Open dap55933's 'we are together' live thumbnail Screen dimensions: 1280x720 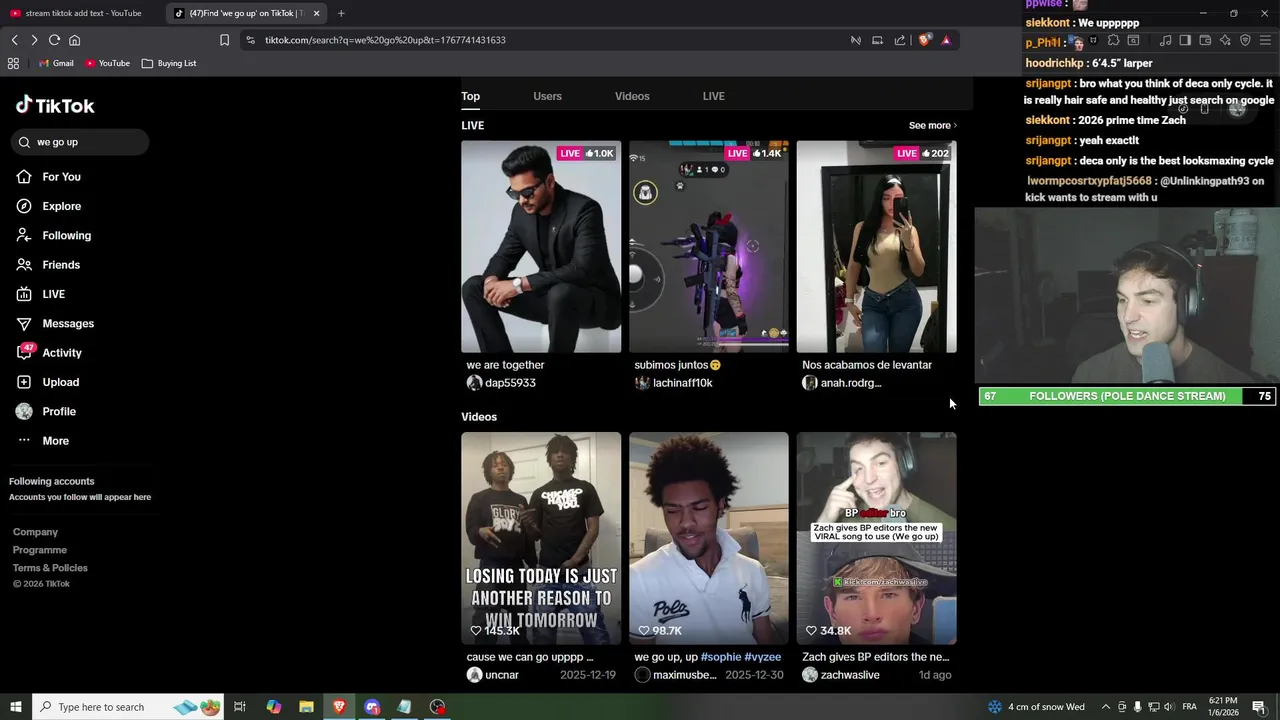[x=541, y=246]
